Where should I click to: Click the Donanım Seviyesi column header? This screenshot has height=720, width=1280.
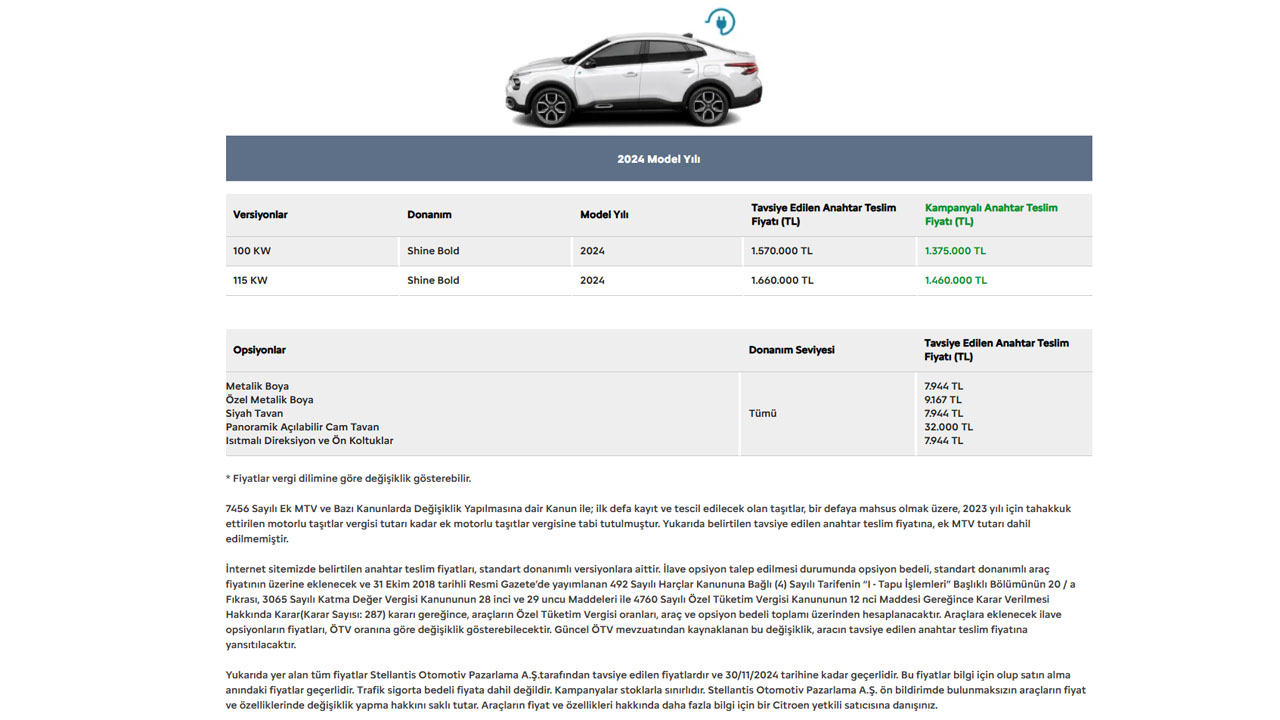[791, 350]
